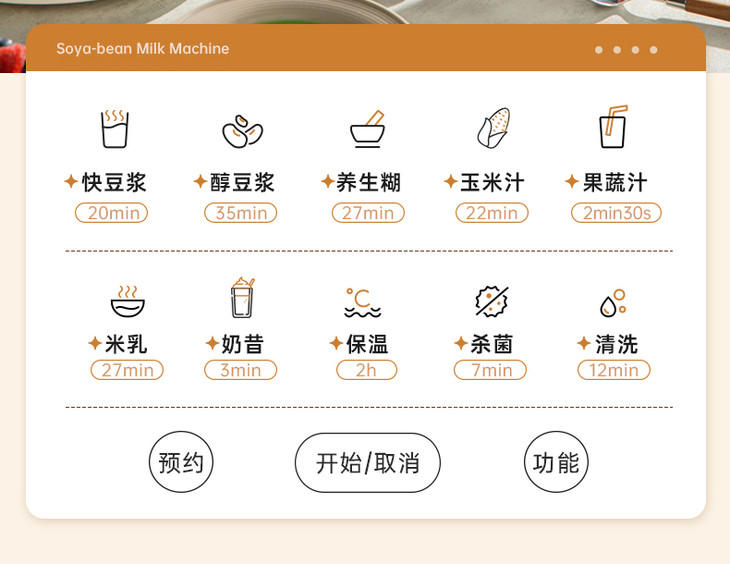Image resolution: width=730 pixels, height=564 pixels.
Task: Select the 奶昔 milkshake glass icon
Action: [243, 298]
